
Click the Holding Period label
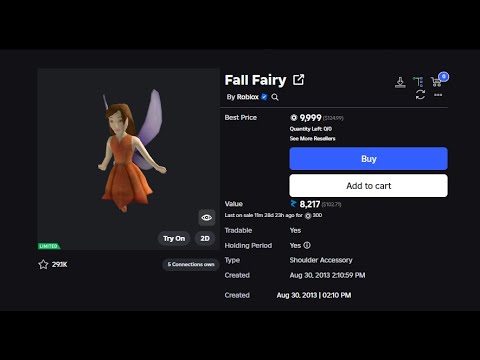(x=248, y=245)
